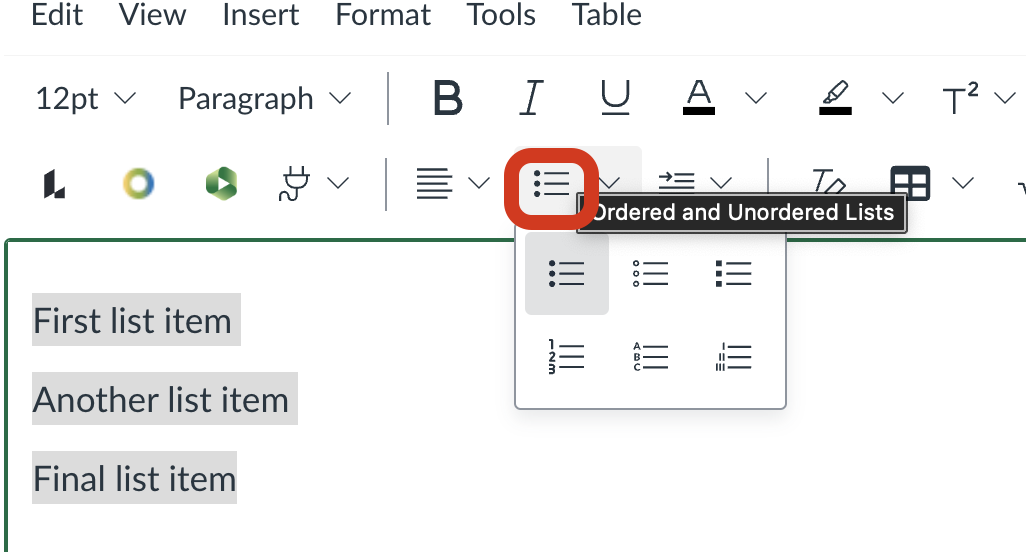Click the green Panopto-style app icon

point(222,183)
